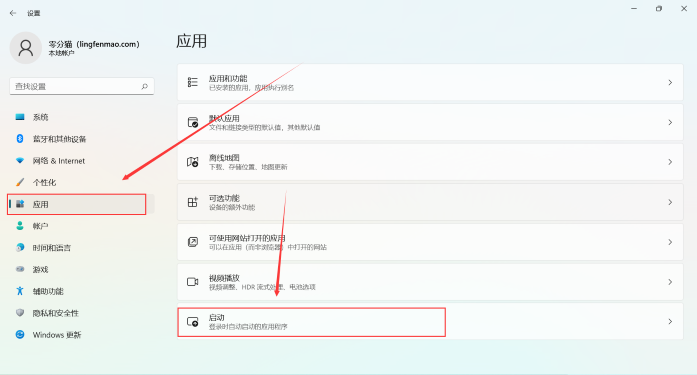Click the 默认应用 checkmark window icon
The height and width of the screenshot is (375, 697).
click(192, 122)
